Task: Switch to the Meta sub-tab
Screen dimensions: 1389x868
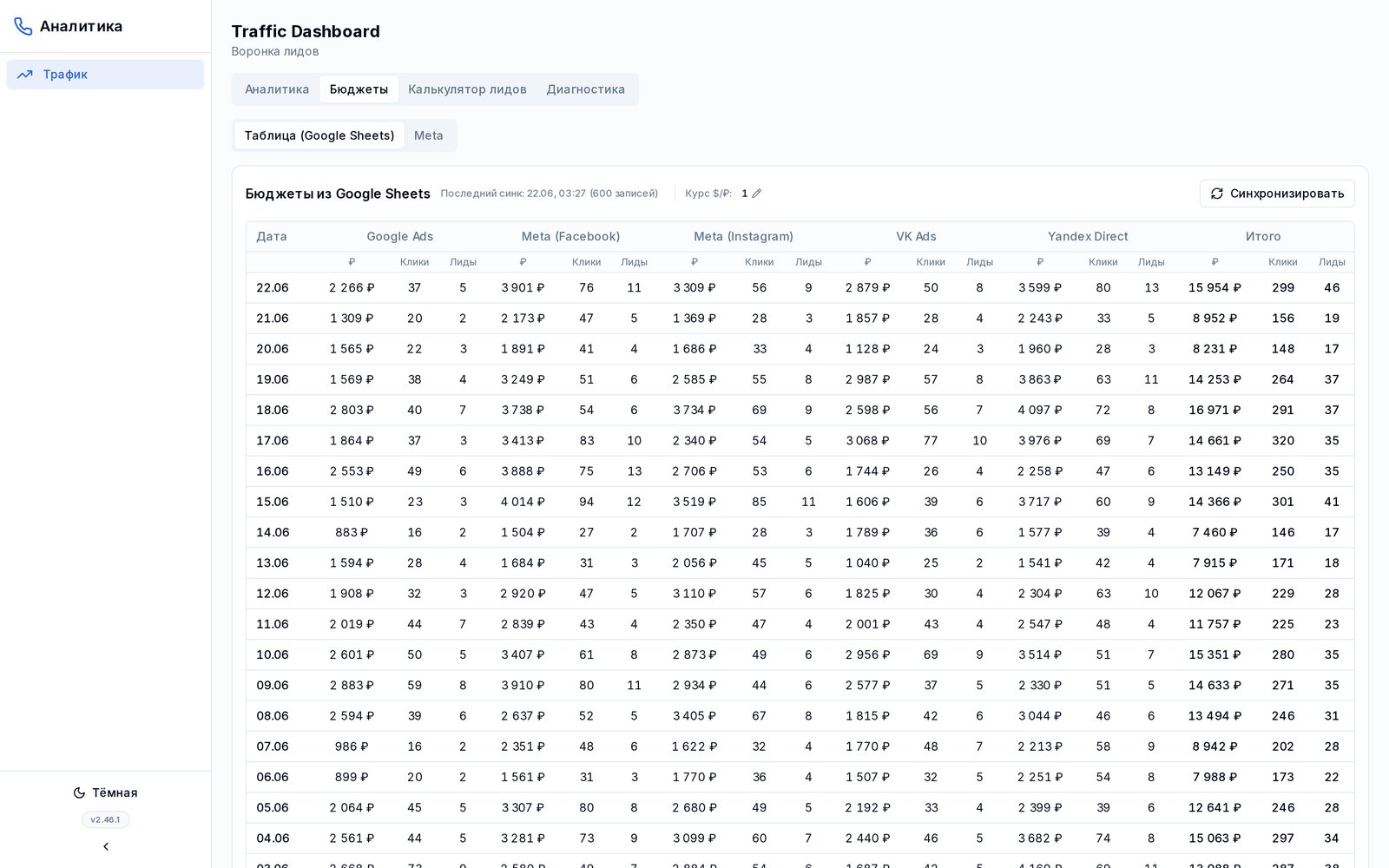Action: point(428,135)
